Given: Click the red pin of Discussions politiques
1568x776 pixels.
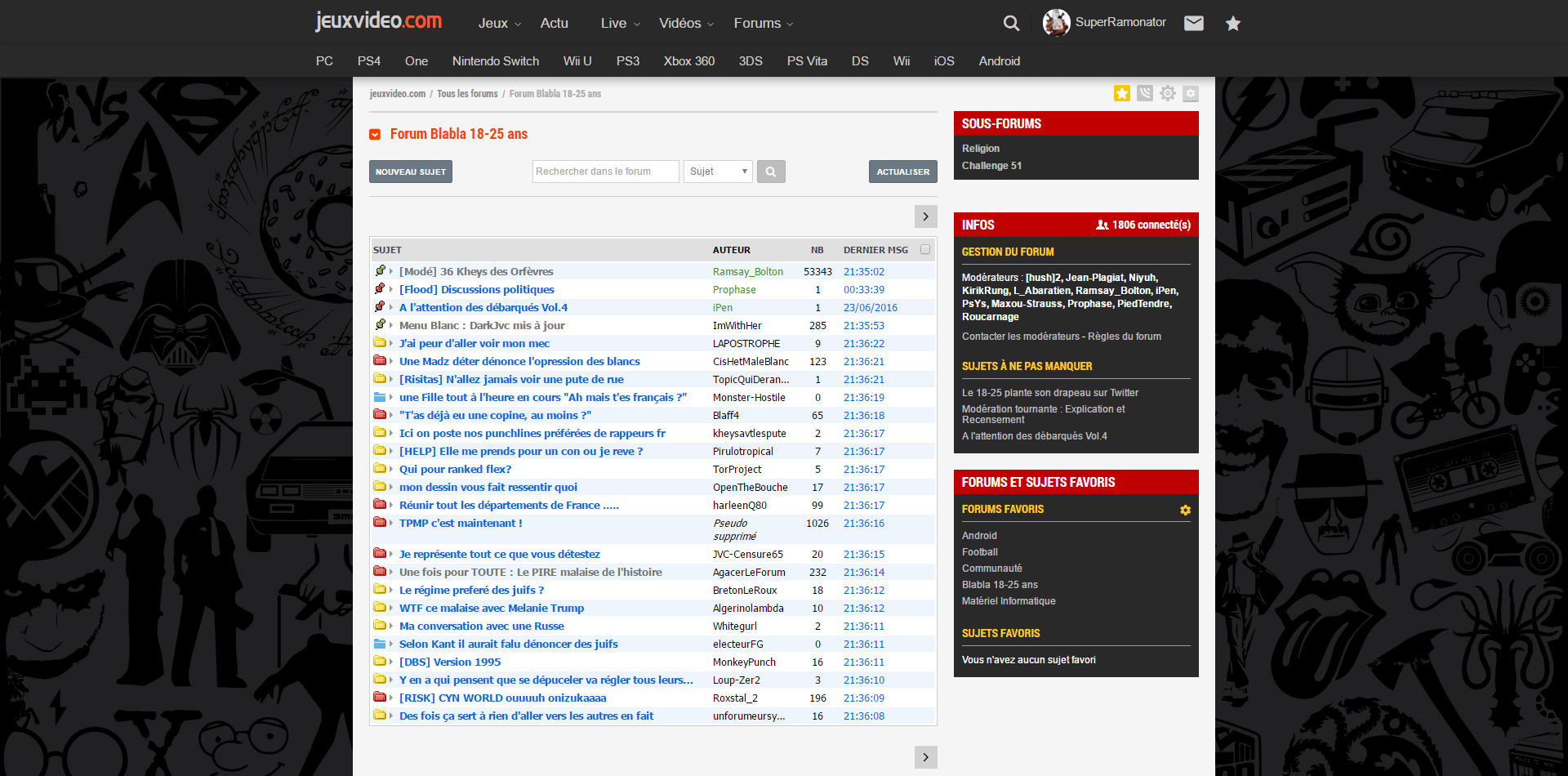Looking at the screenshot, I should pyautogui.click(x=380, y=289).
